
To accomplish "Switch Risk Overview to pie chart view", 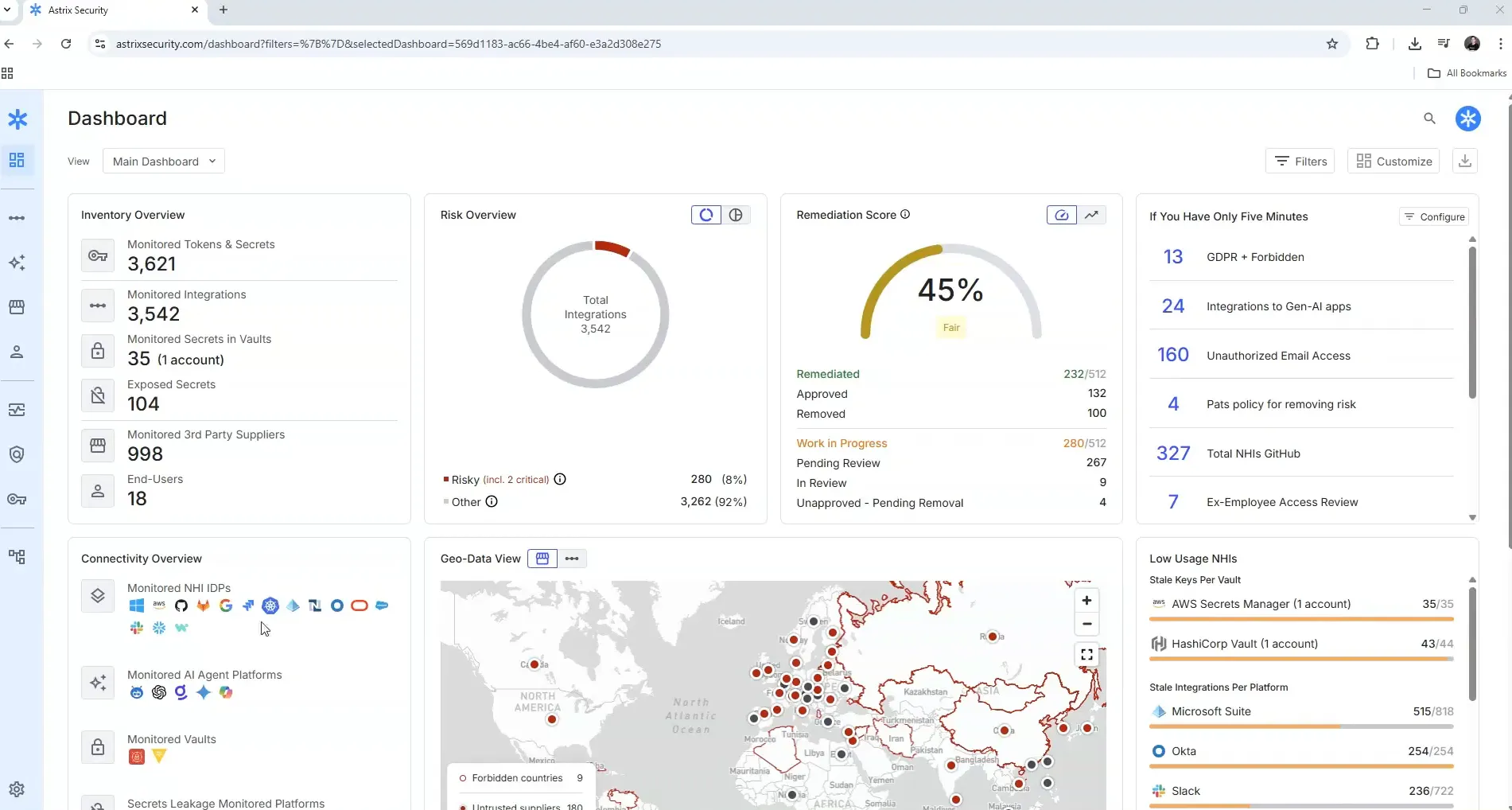I will point(736,215).
